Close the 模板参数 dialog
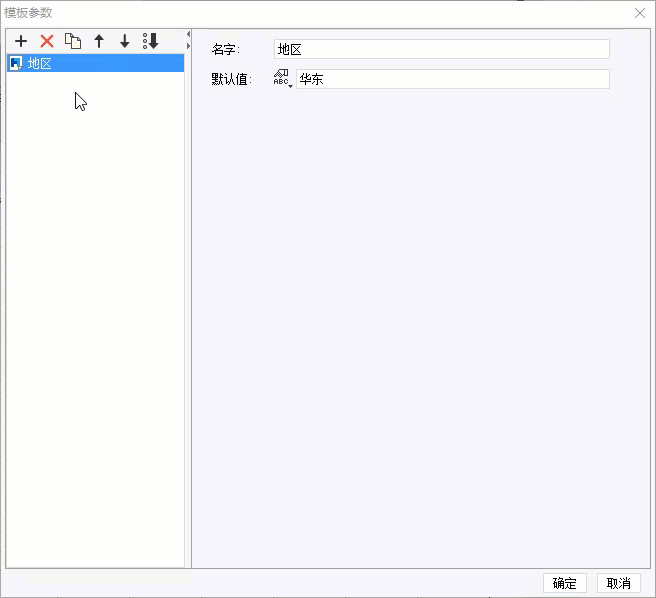 (x=640, y=13)
